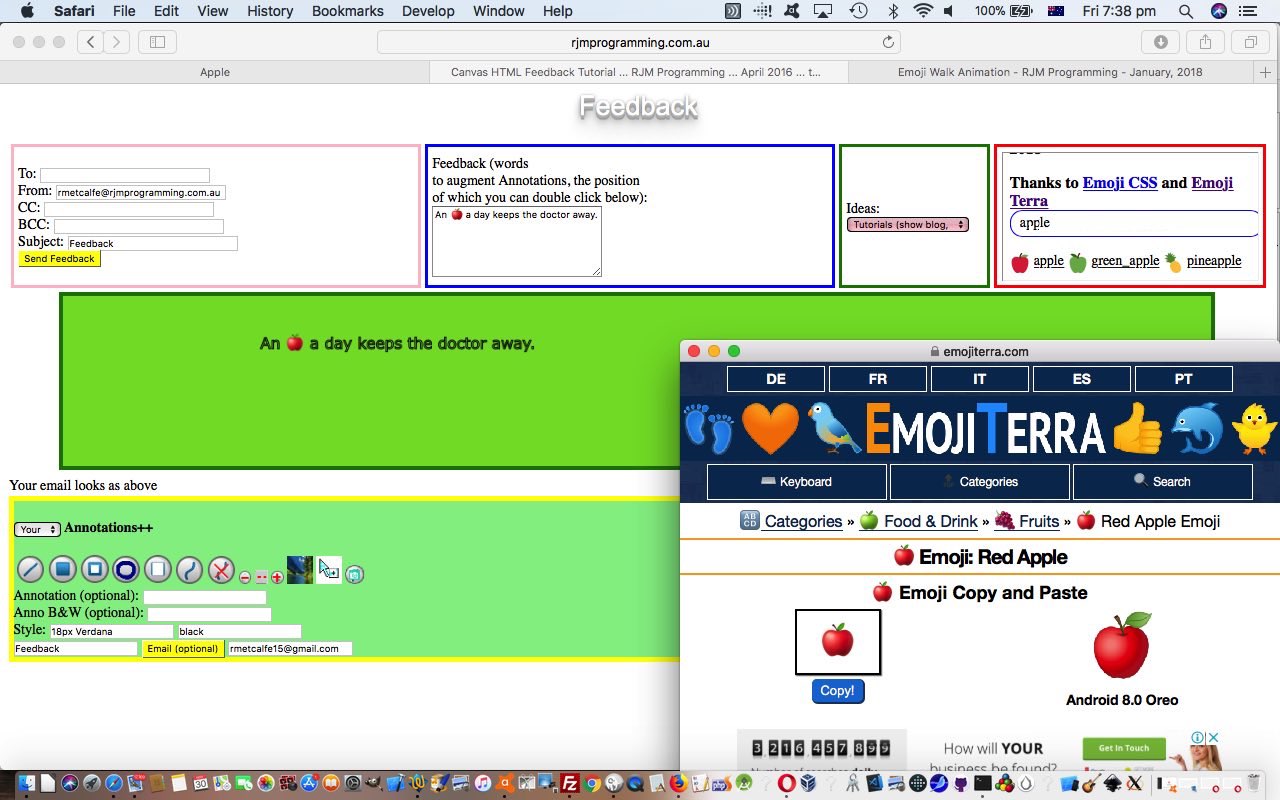The width and height of the screenshot is (1280, 800).
Task: Open Notification Center list icon
Action: point(1247,11)
